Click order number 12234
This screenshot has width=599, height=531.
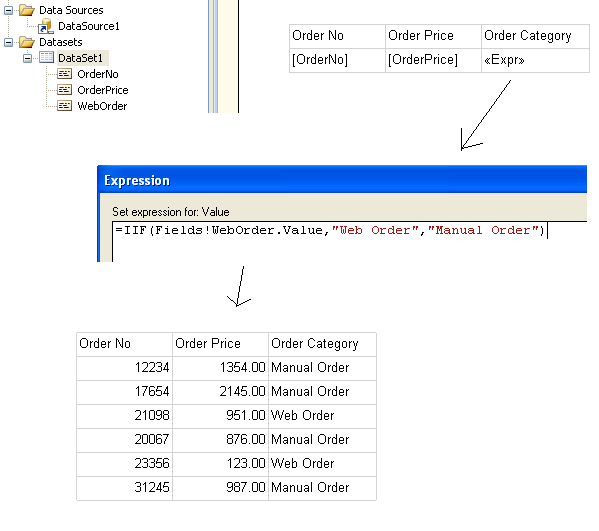point(152,367)
